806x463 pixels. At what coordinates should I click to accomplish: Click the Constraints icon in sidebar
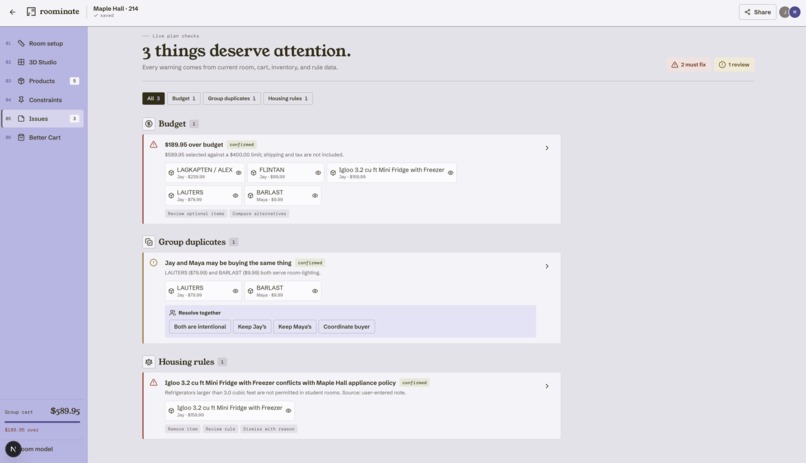(x=21, y=100)
